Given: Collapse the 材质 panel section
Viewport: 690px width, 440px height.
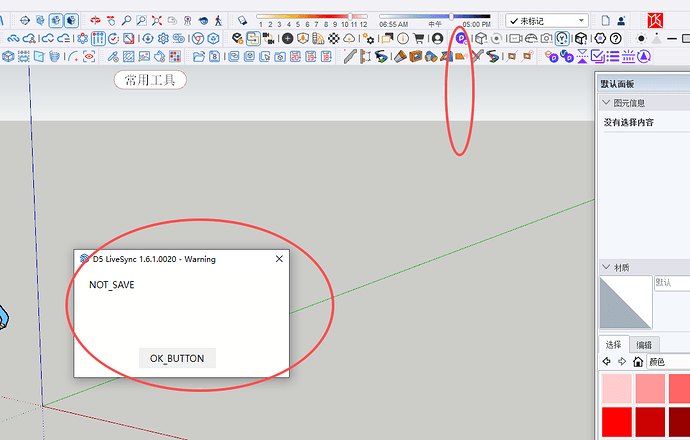Looking at the screenshot, I should [x=606, y=267].
